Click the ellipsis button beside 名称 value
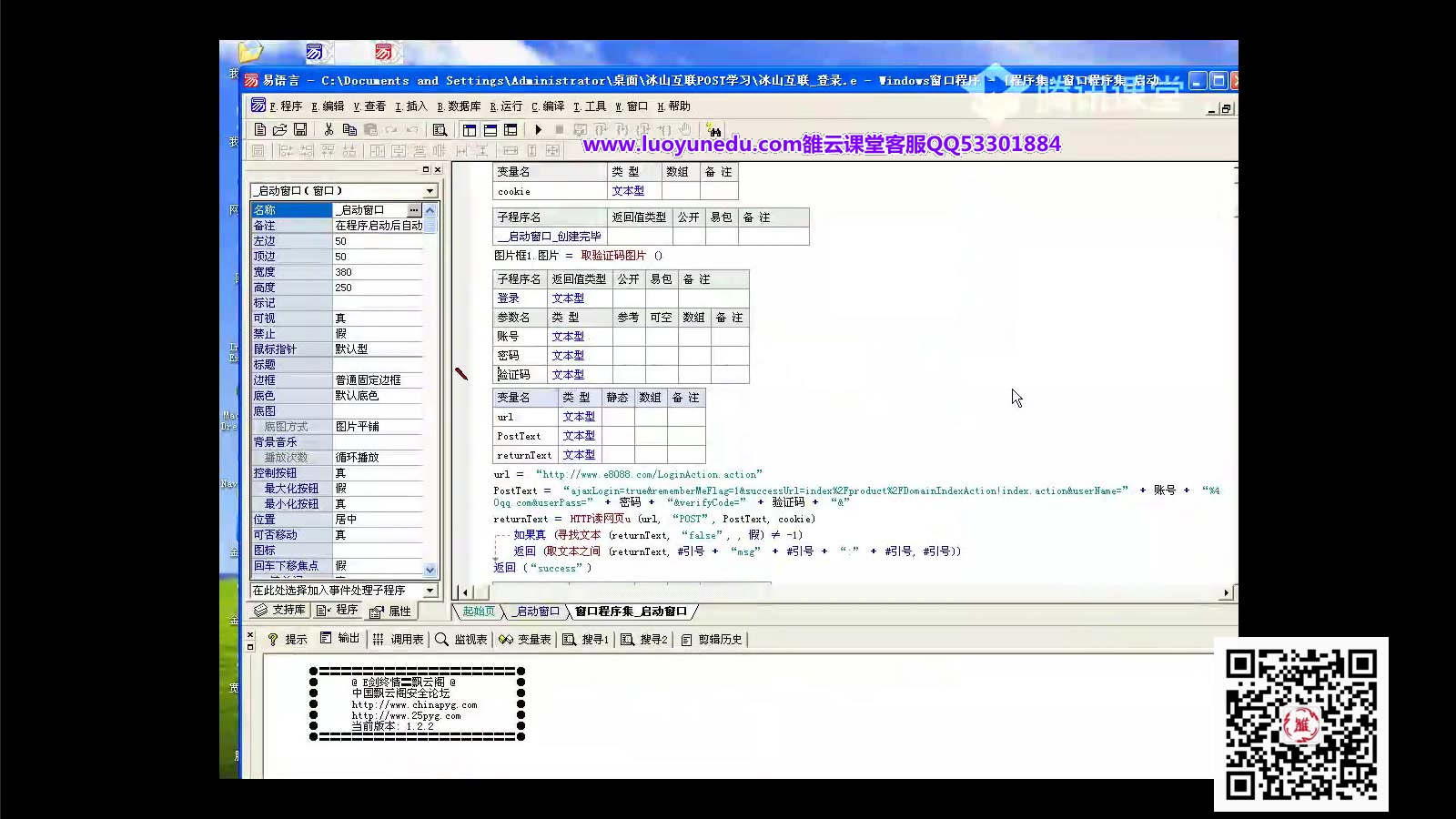Screen dimensions: 1456x819 414,210
